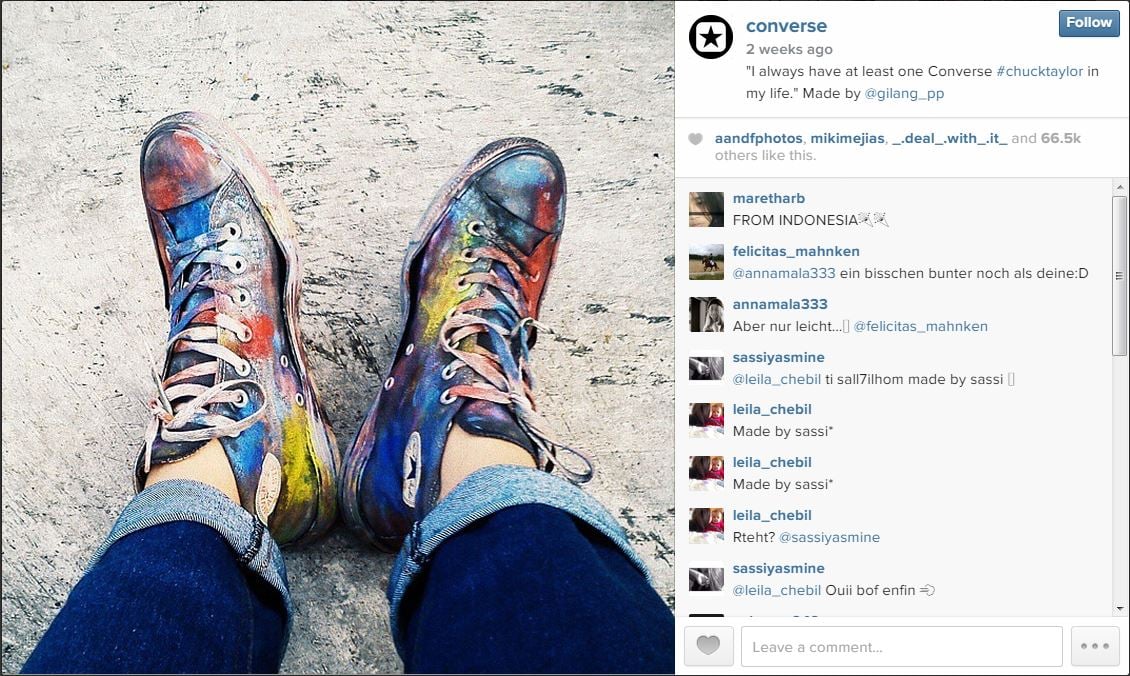Click the small gray heart likes icon
The height and width of the screenshot is (676, 1130).
point(695,139)
